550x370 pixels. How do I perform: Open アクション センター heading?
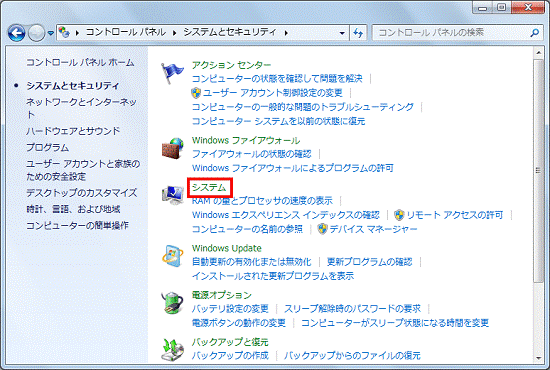(x=232, y=65)
